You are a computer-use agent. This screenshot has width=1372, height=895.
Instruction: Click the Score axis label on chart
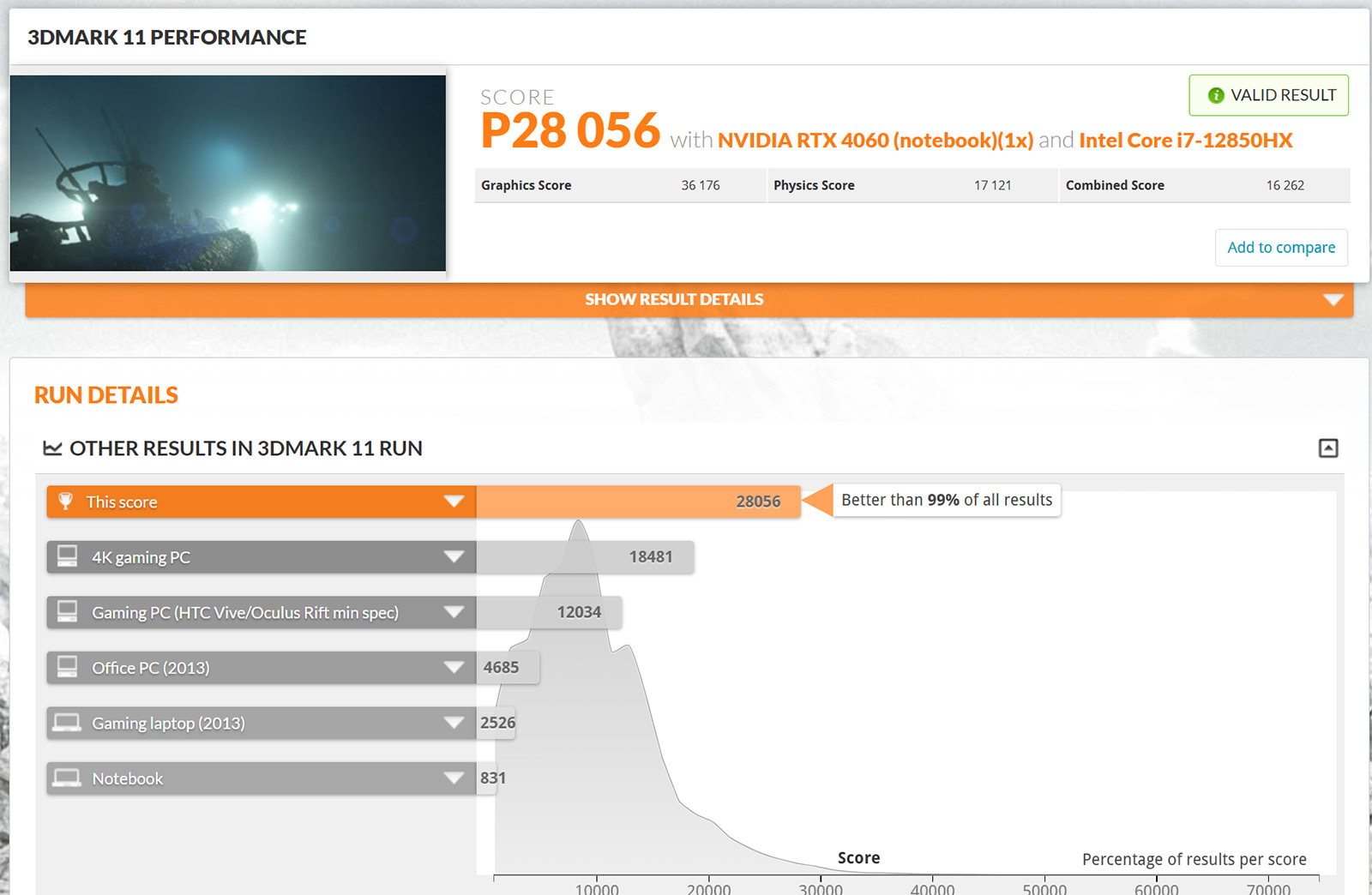858,857
